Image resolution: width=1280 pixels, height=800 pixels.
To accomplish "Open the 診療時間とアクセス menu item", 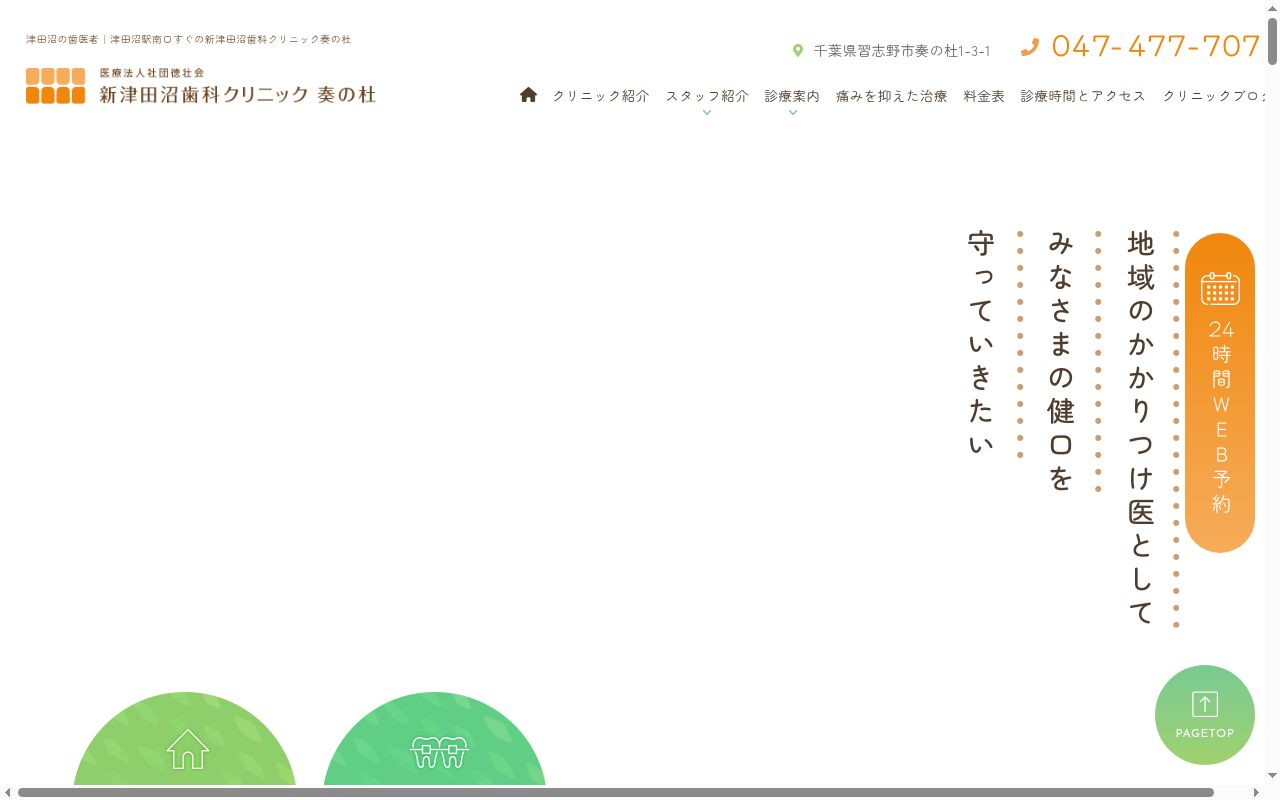I will [x=1083, y=96].
